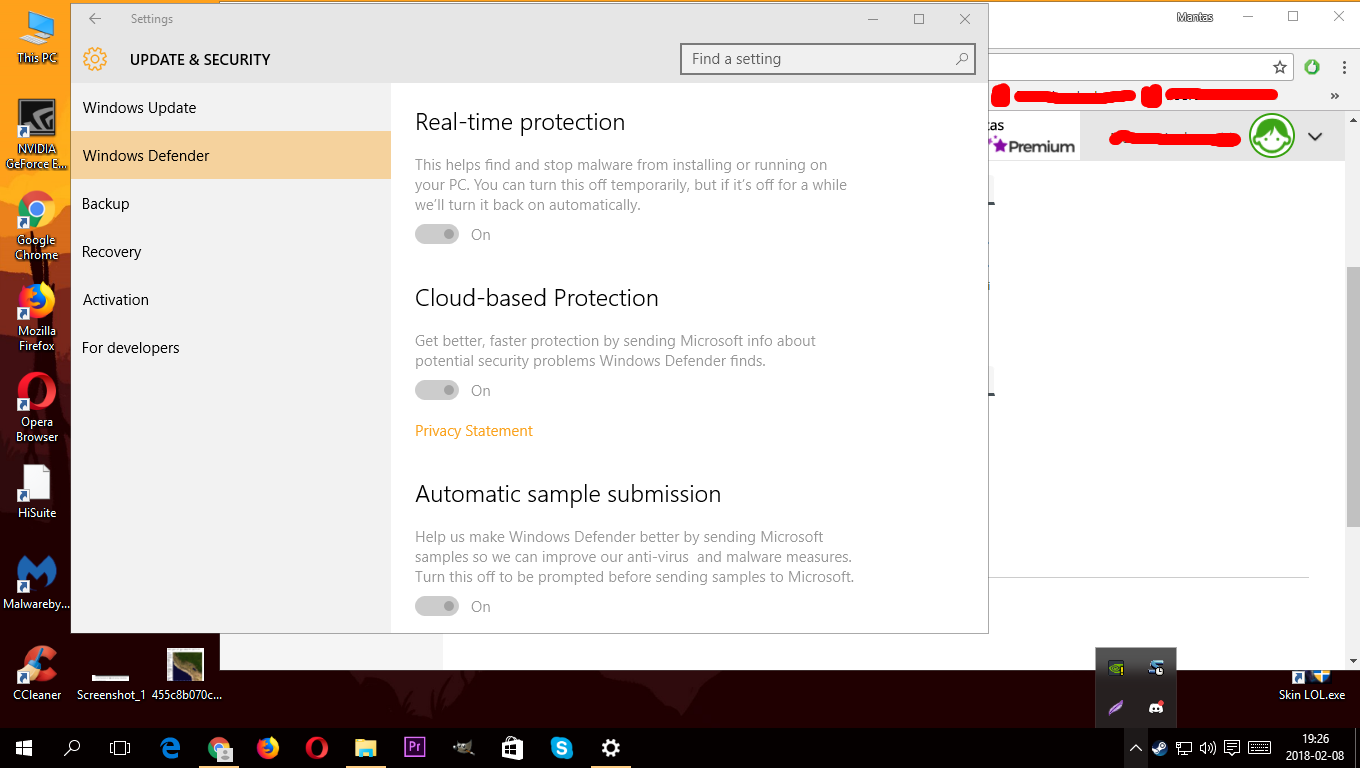This screenshot has height=768, width=1360.
Task: Select For developers in sidebar
Action: [x=231, y=348]
